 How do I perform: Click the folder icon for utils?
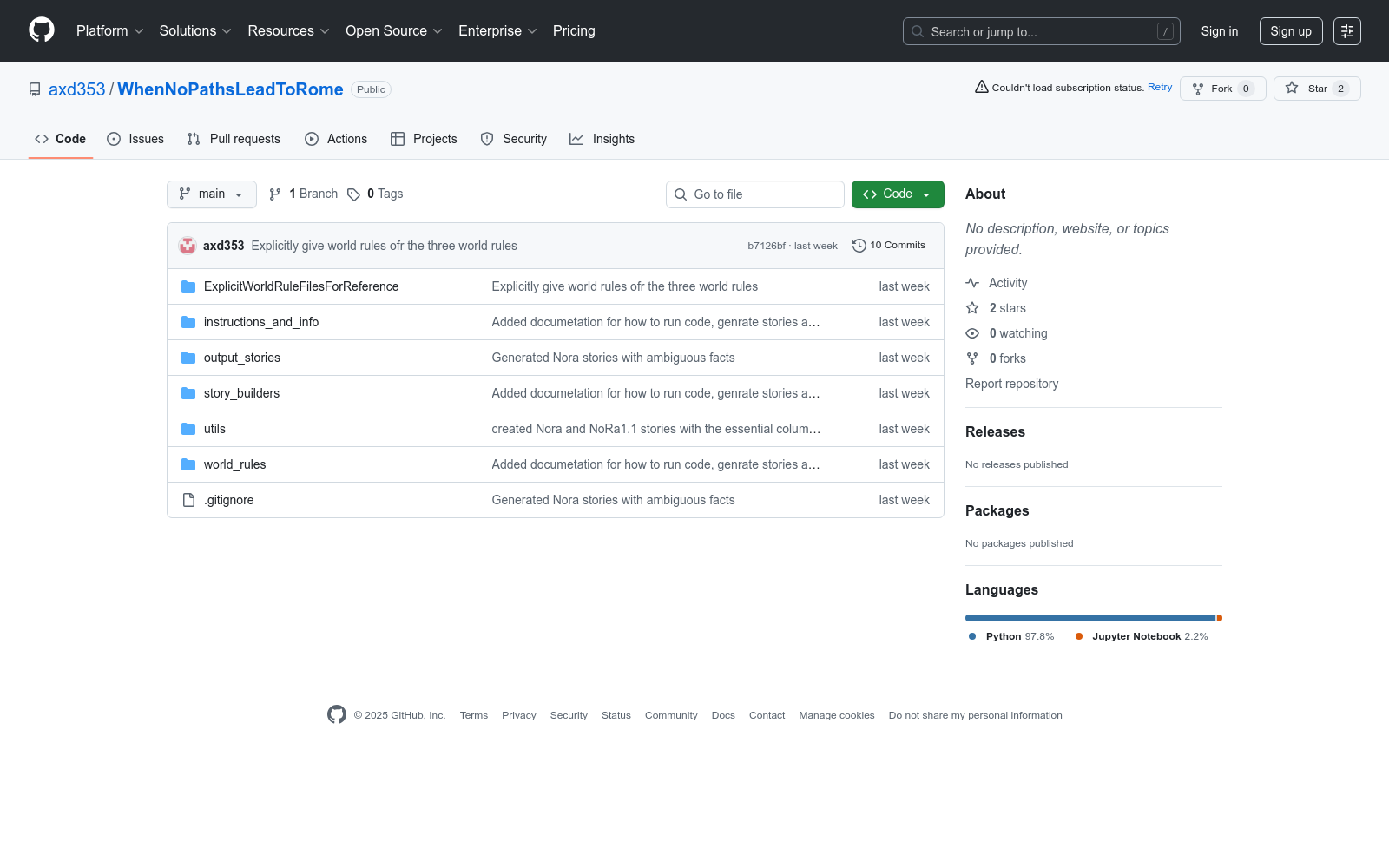tap(188, 429)
